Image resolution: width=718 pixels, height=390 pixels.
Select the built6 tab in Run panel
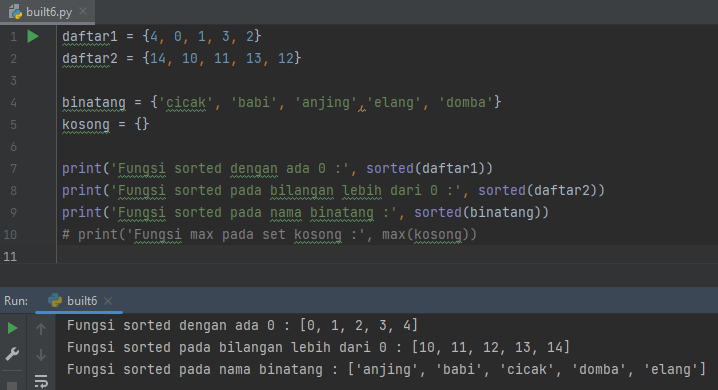pyautogui.click(x=79, y=301)
